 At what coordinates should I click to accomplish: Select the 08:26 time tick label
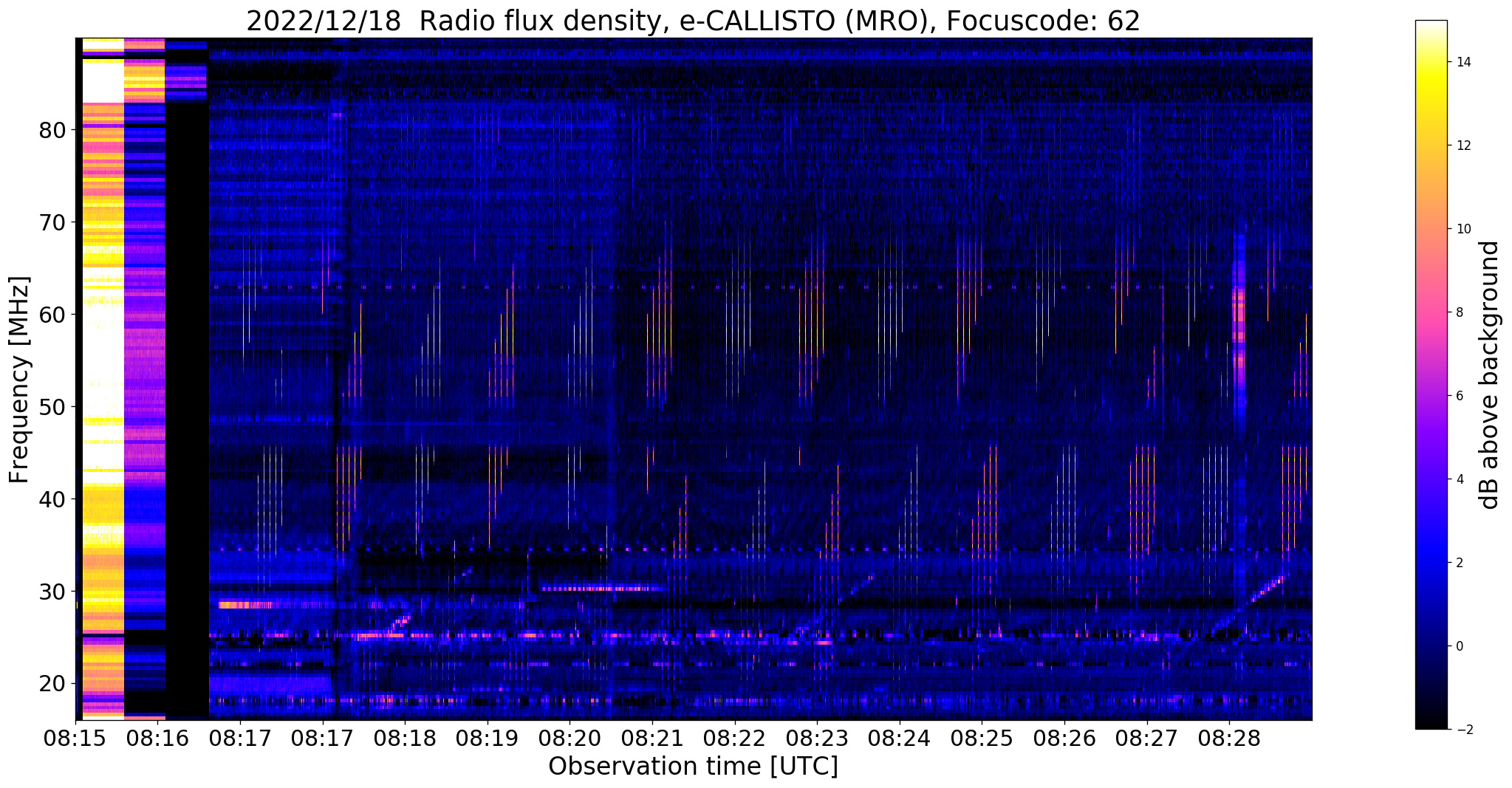(x=1064, y=739)
